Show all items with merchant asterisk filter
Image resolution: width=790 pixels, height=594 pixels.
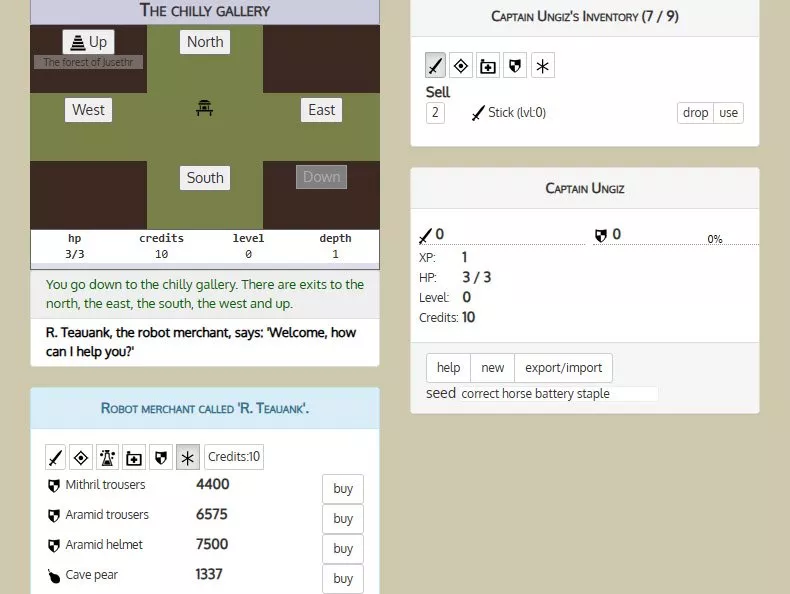(188, 458)
